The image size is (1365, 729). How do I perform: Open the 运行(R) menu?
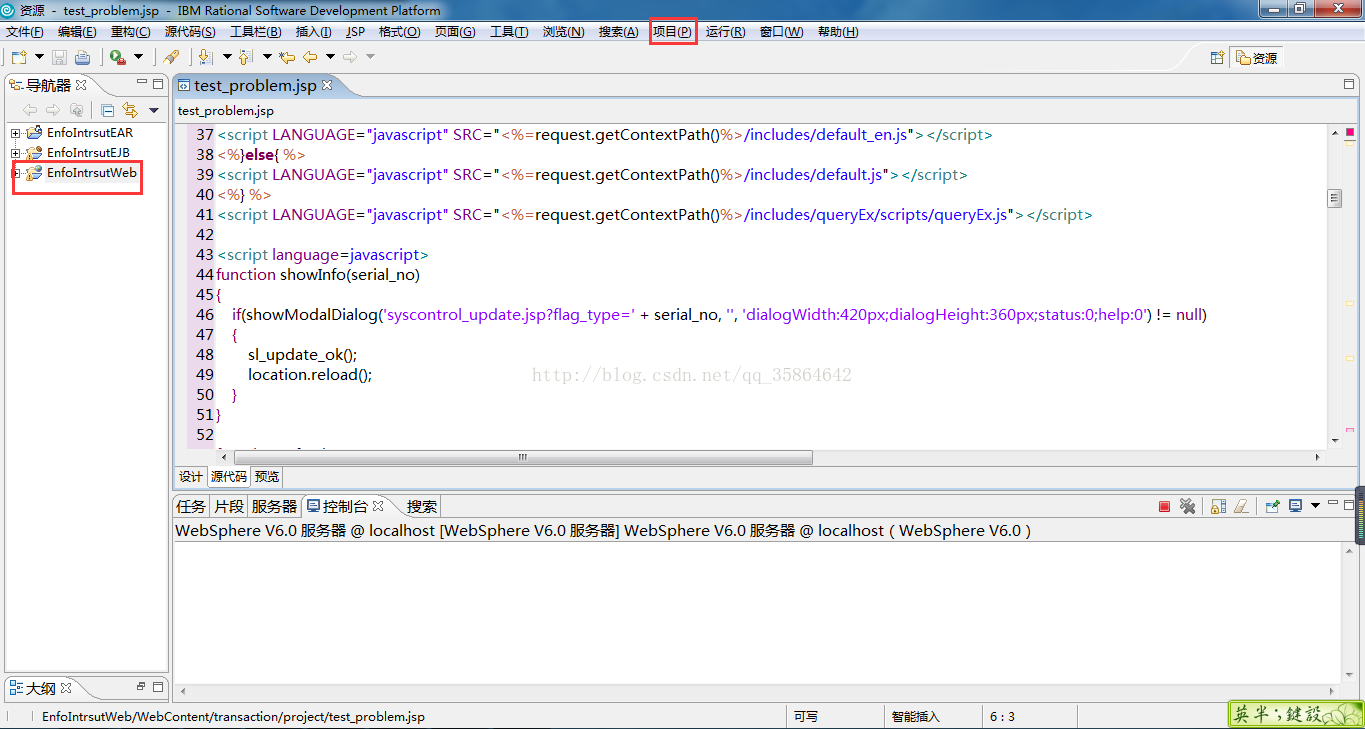click(x=725, y=32)
